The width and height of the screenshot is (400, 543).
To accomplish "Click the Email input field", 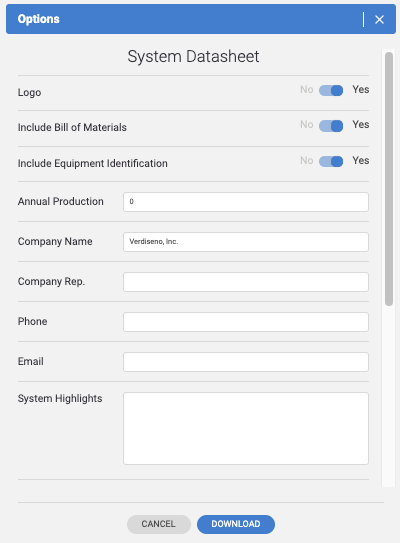I will [246, 362].
